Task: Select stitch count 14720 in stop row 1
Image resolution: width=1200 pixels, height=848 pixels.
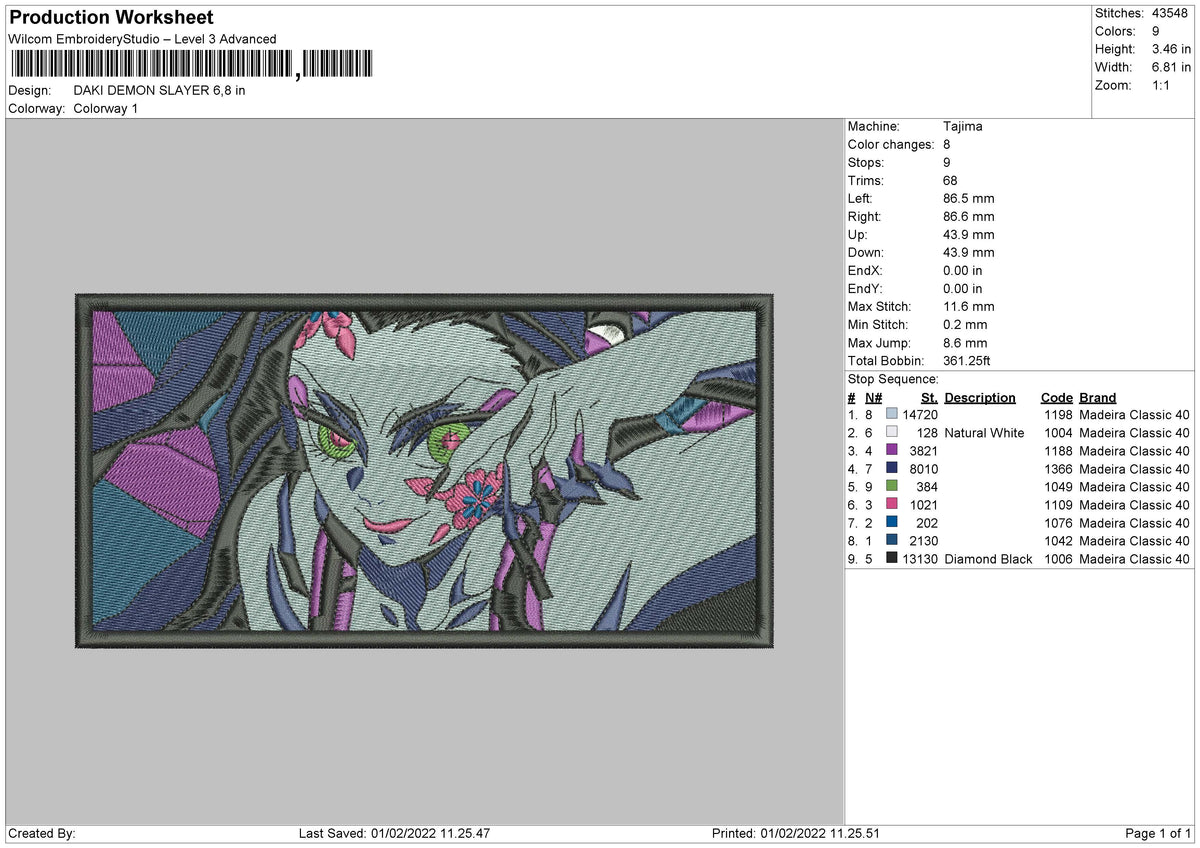Action: (919, 415)
